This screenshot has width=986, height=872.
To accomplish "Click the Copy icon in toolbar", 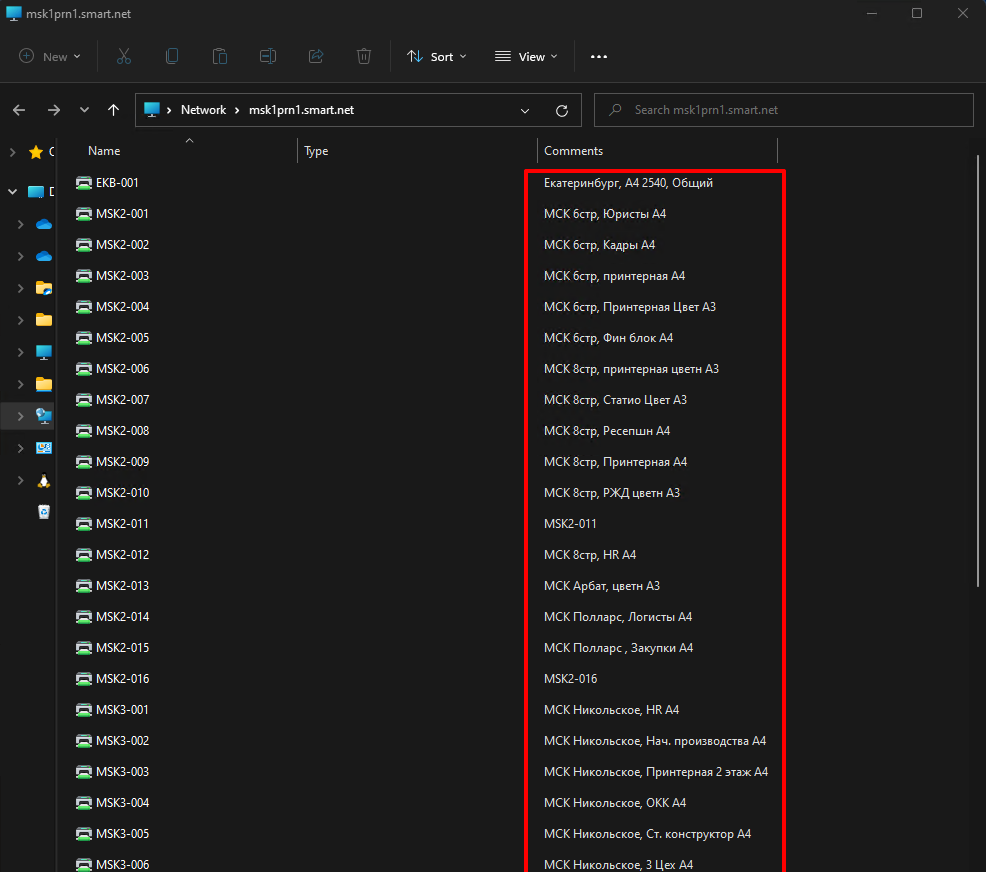I will point(172,57).
